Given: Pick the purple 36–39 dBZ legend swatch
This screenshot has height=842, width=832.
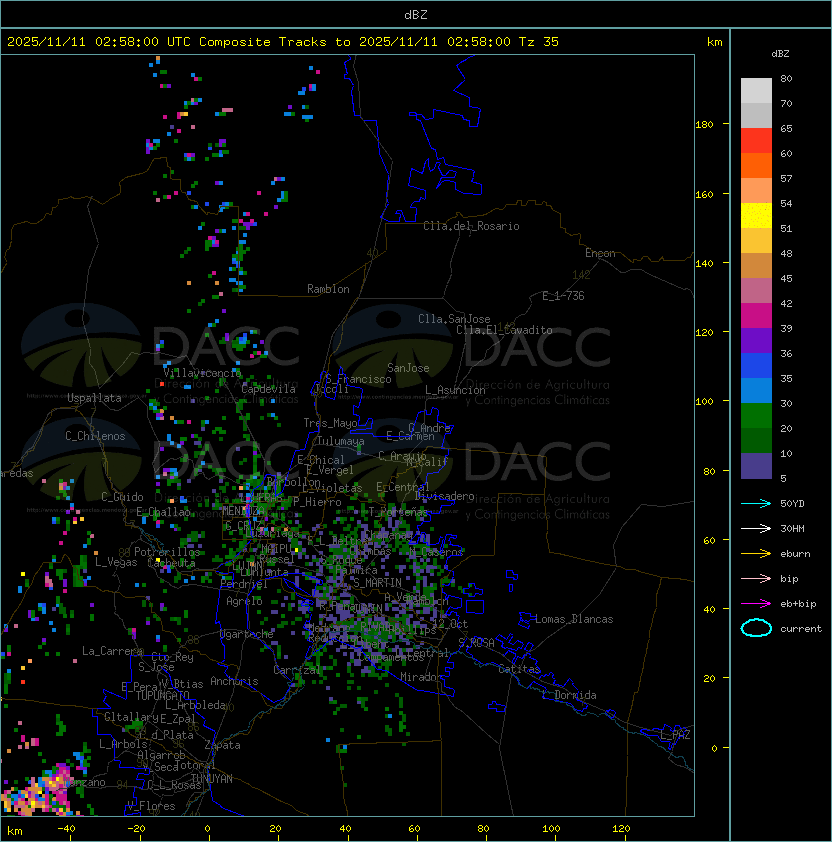Looking at the screenshot, I should click(x=756, y=340).
